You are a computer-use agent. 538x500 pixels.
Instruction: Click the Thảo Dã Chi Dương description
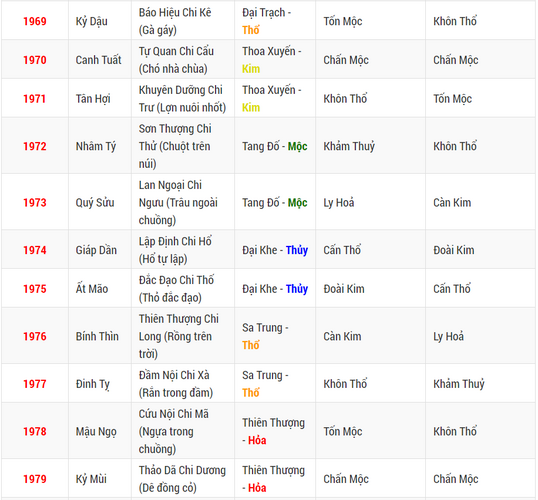coord(182,479)
